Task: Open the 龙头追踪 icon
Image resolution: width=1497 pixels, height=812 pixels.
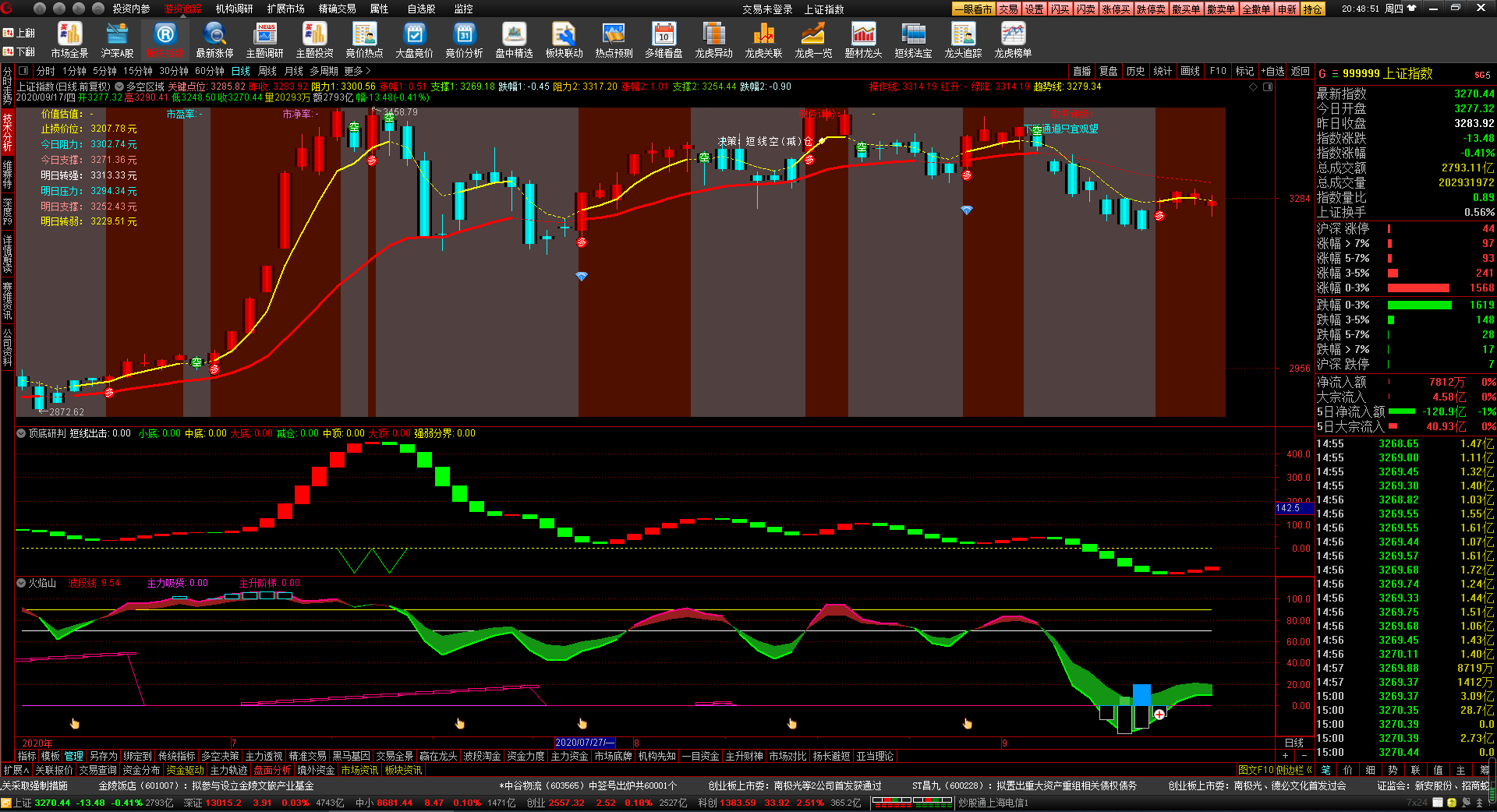Action: pyautogui.click(x=963, y=40)
